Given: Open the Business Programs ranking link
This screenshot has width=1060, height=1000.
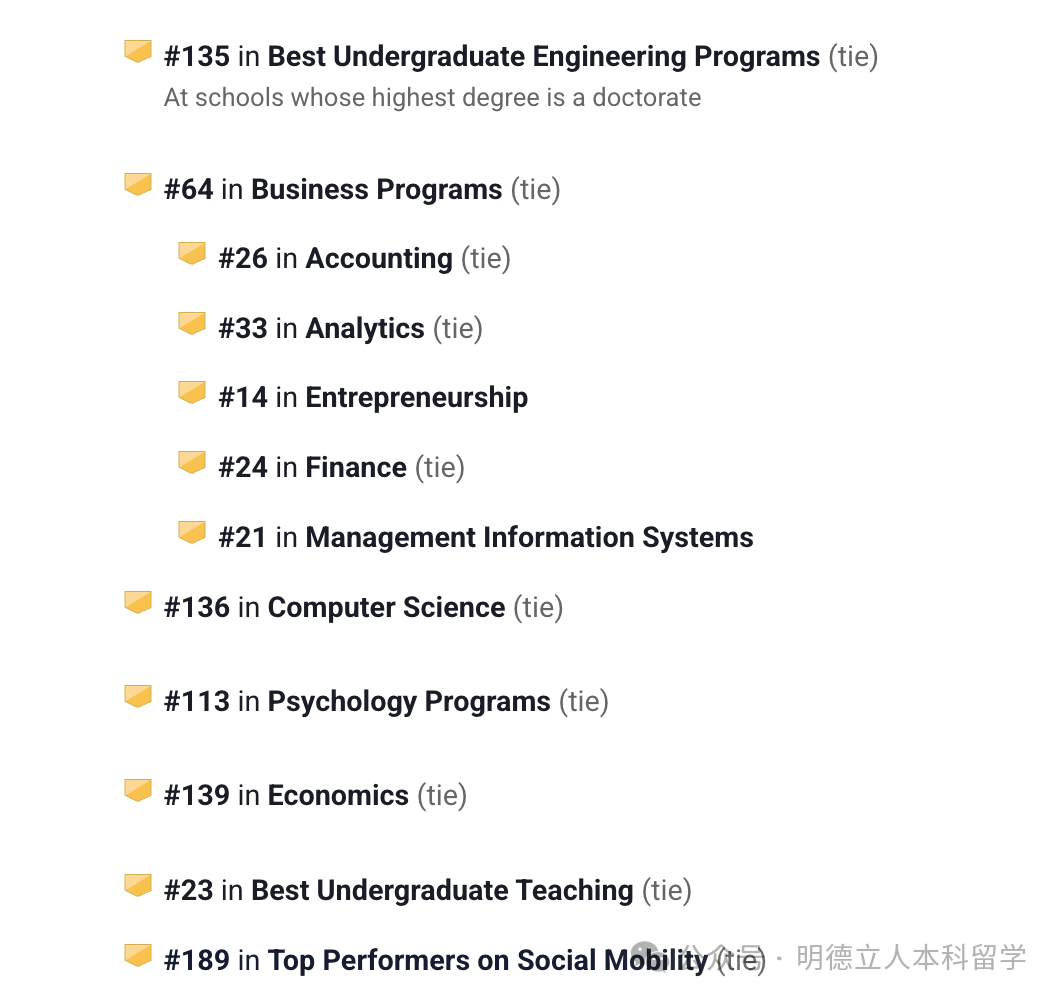Looking at the screenshot, I should pos(376,190).
